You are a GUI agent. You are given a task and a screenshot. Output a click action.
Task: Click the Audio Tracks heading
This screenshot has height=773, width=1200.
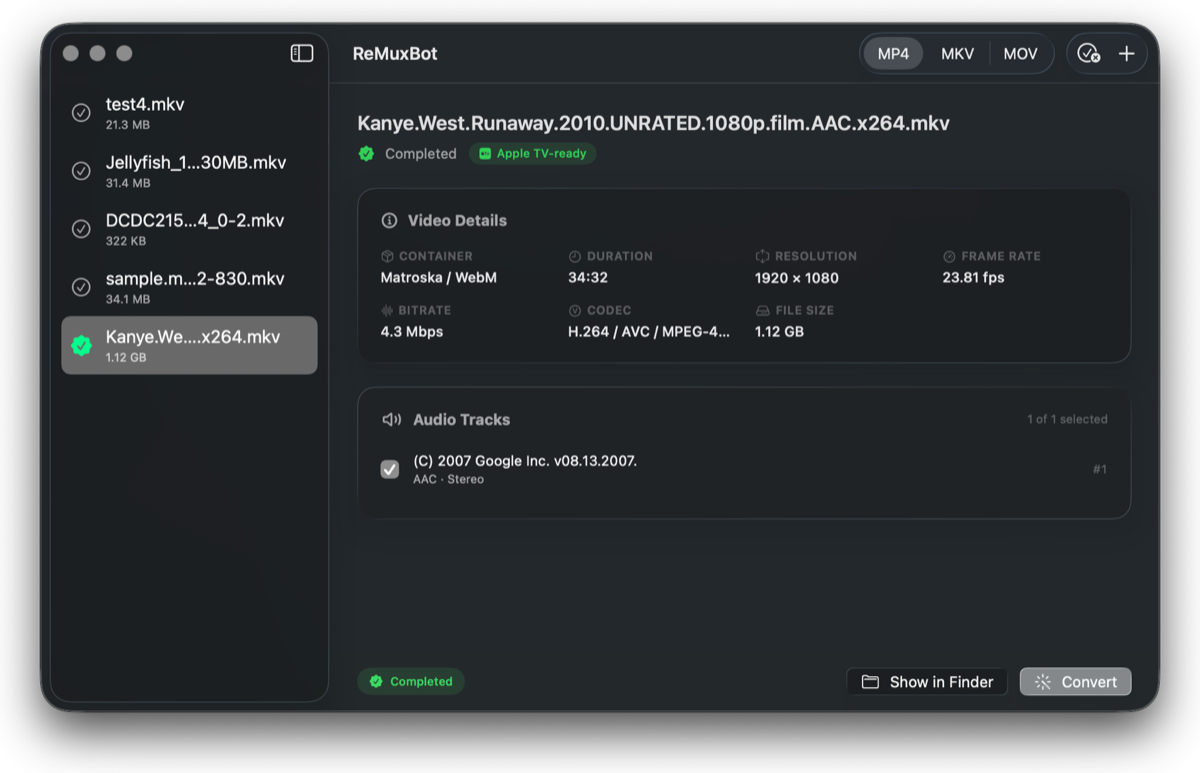[462, 419]
